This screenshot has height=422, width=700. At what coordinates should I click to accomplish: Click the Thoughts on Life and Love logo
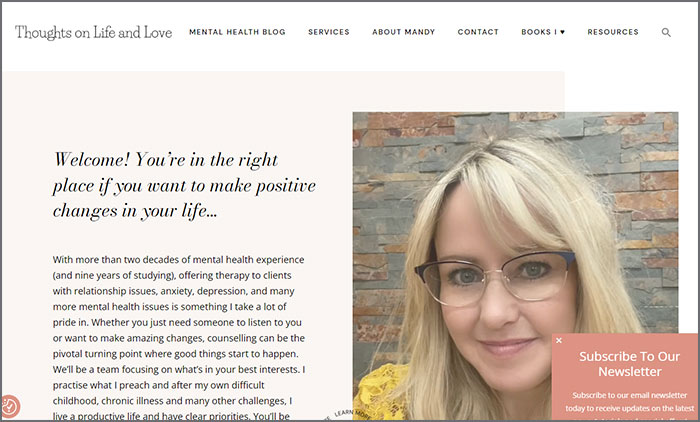click(93, 32)
